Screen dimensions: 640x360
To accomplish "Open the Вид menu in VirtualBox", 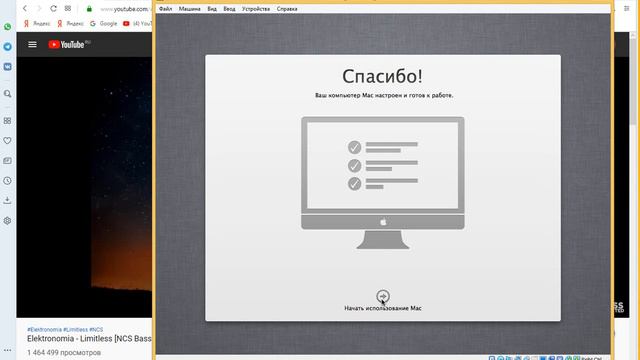I will [x=212, y=9].
